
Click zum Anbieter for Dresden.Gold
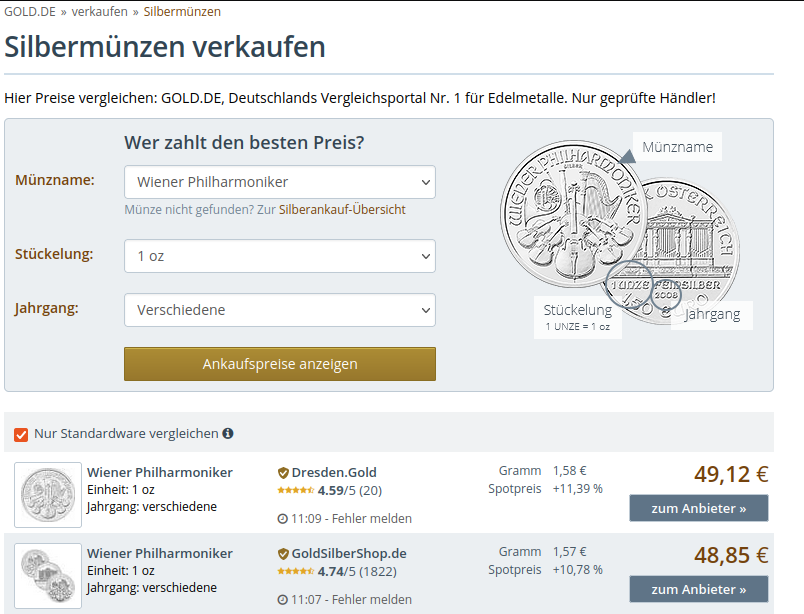point(698,508)
